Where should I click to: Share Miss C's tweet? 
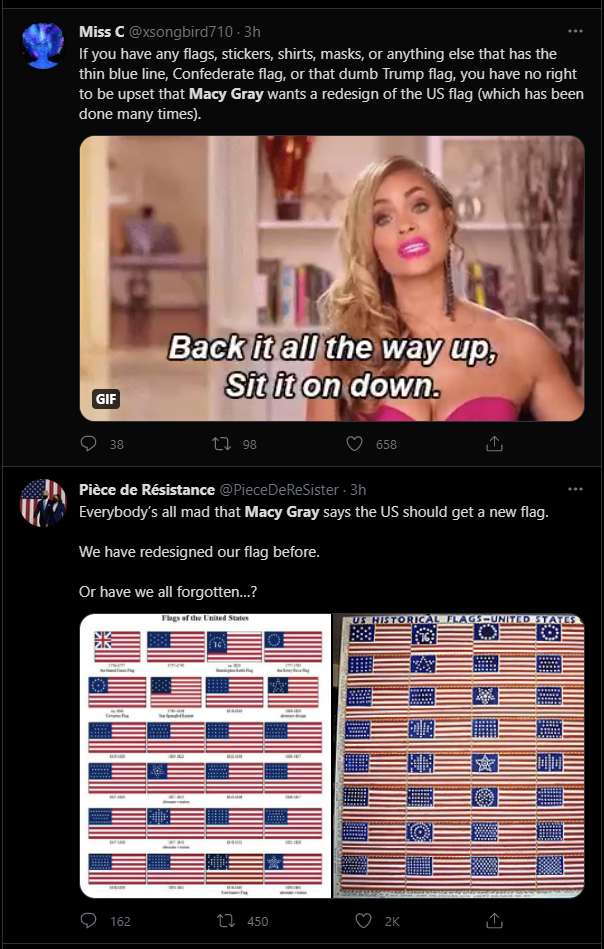(494, 444)
